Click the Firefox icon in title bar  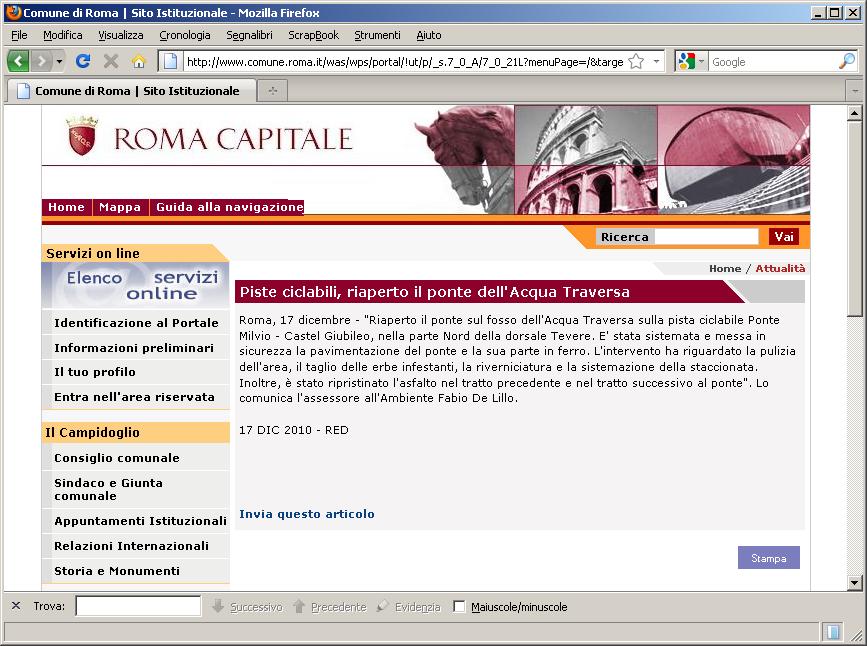pos(13,12)
